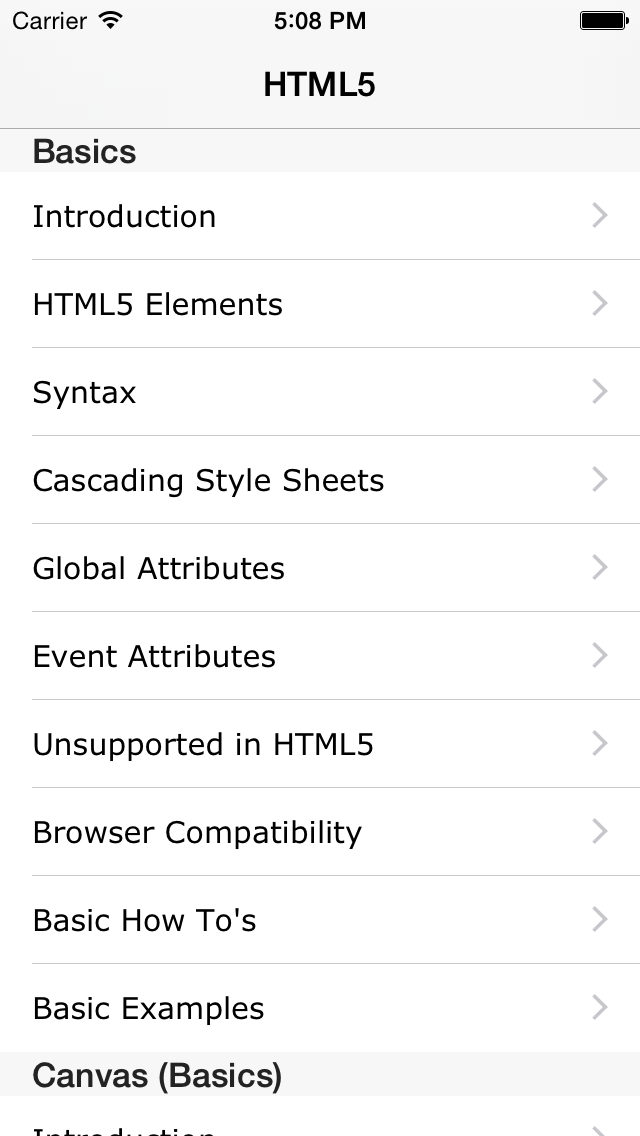Open Cascading Style Sheets

click(208, 480)
